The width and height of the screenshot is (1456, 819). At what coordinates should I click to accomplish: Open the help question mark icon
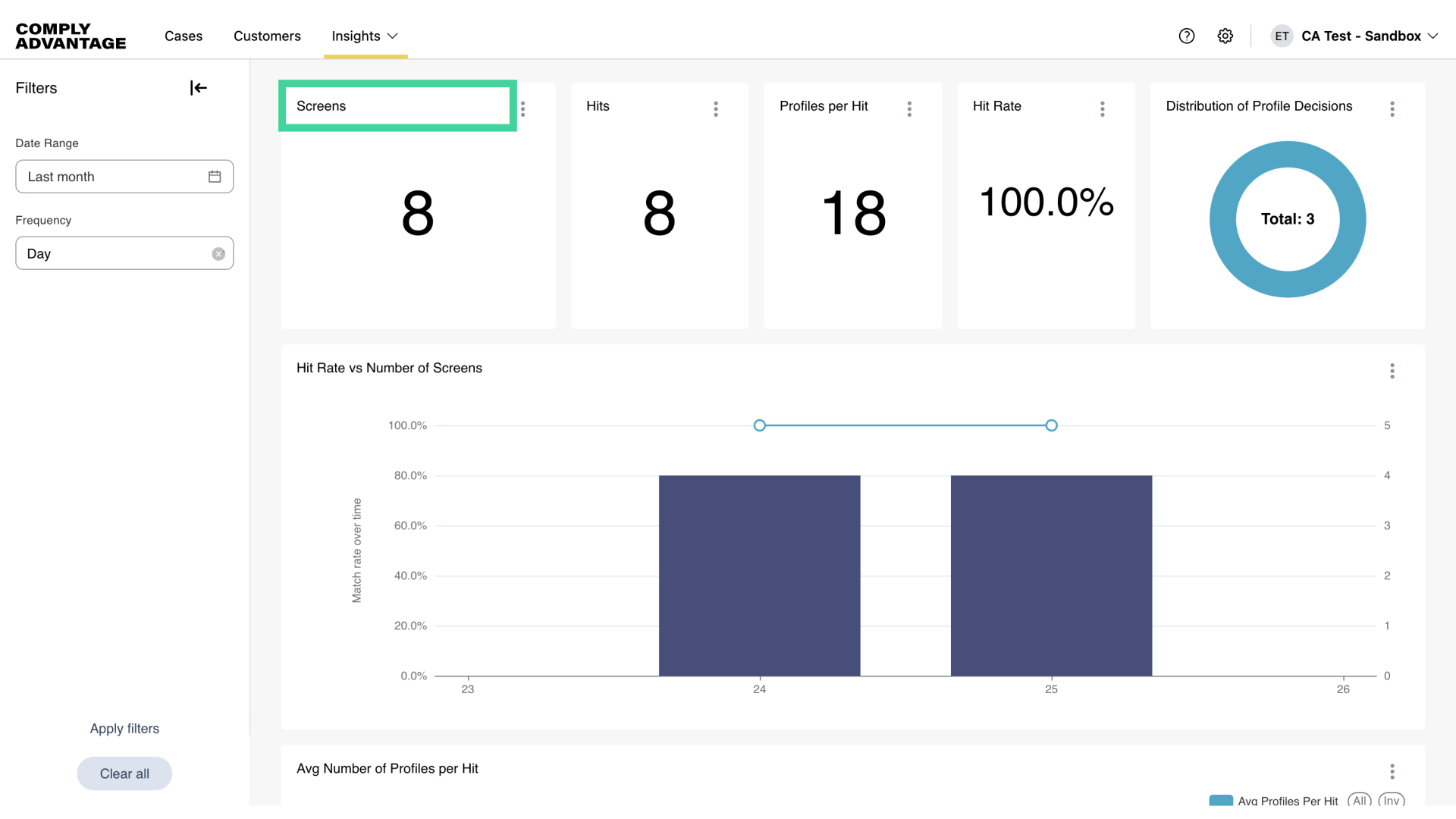(1187, 36)
